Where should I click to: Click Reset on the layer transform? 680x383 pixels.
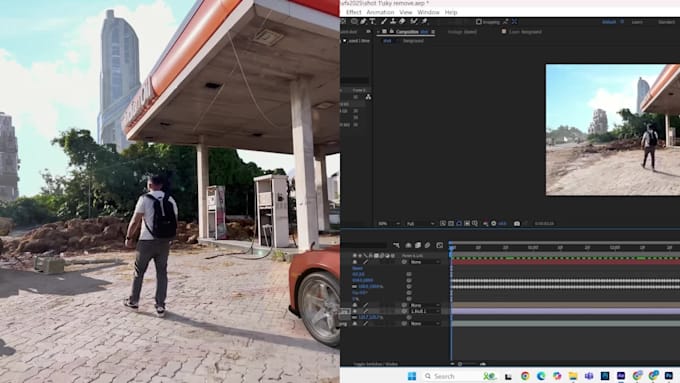pyautogui.click(x=357, y=268)
